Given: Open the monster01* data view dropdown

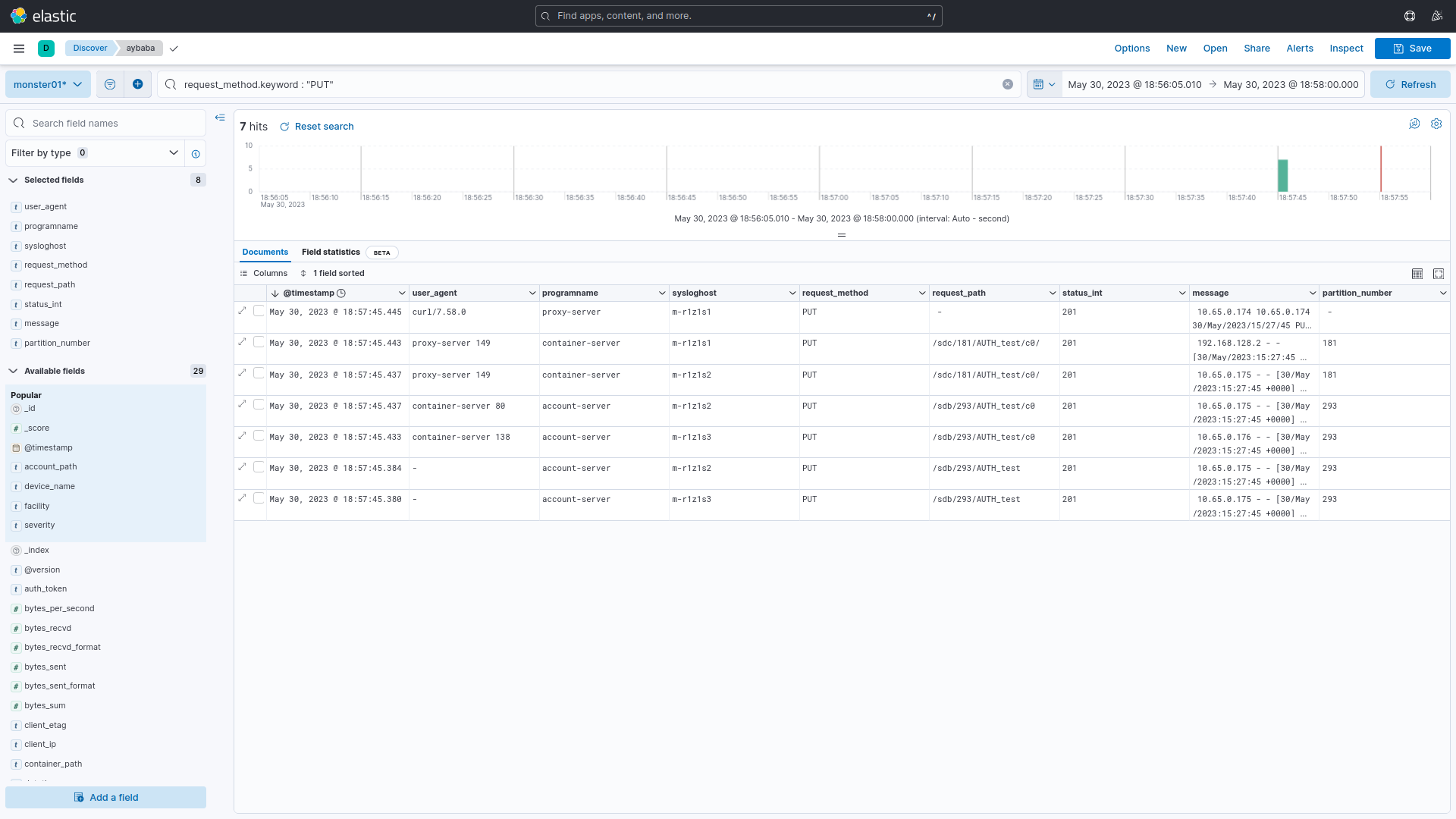Looking at the screenshot, I should (x=48, y=84).
